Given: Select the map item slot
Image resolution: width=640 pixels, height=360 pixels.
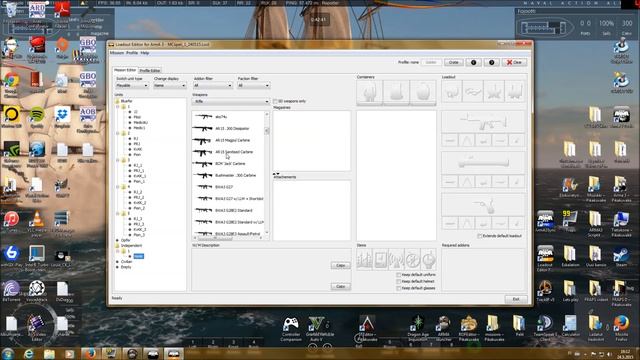Looking at the screenshot, I should tap(364, 259).
